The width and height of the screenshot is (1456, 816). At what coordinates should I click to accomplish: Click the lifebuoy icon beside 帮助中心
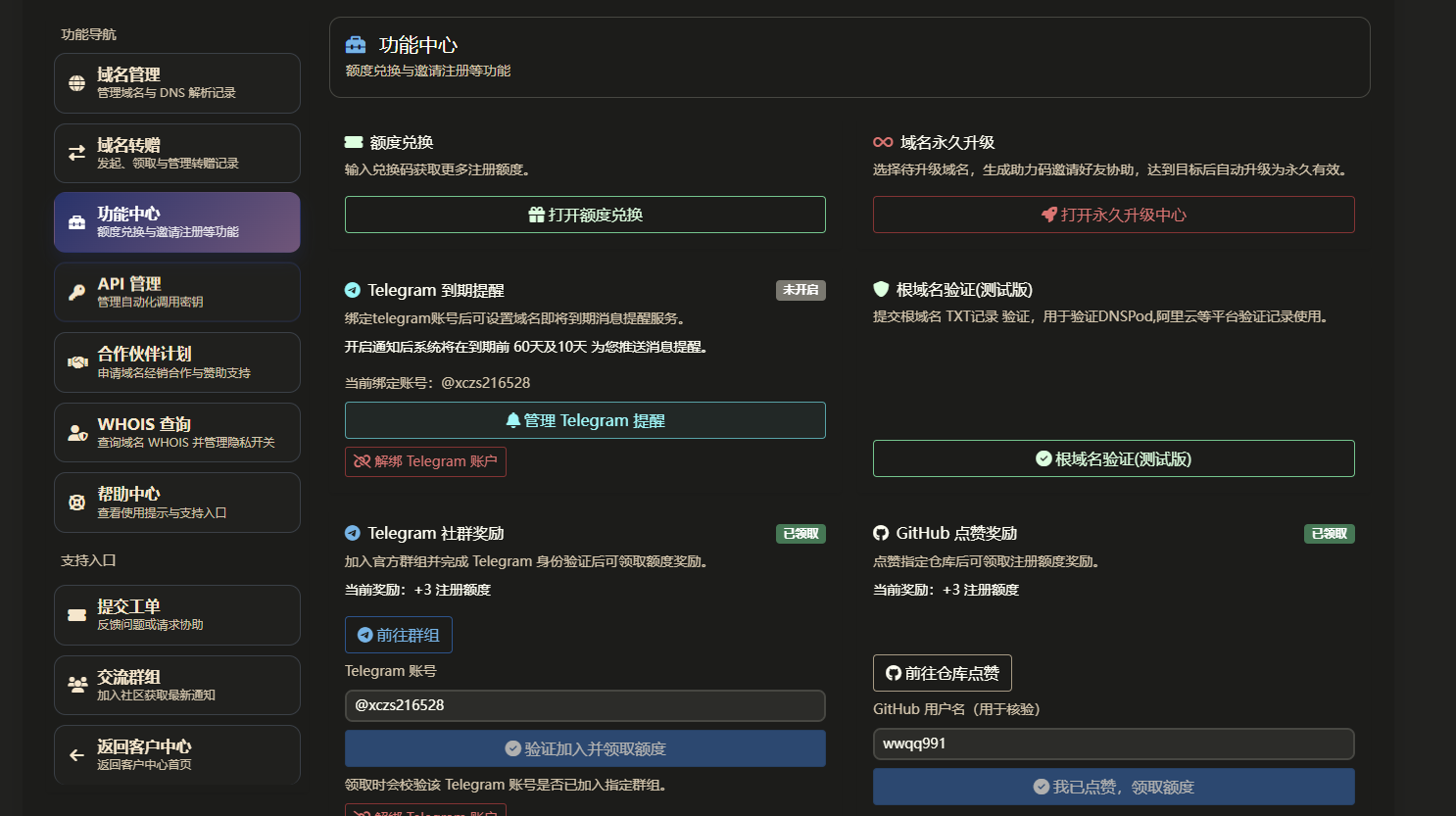(x=76, y=503)
